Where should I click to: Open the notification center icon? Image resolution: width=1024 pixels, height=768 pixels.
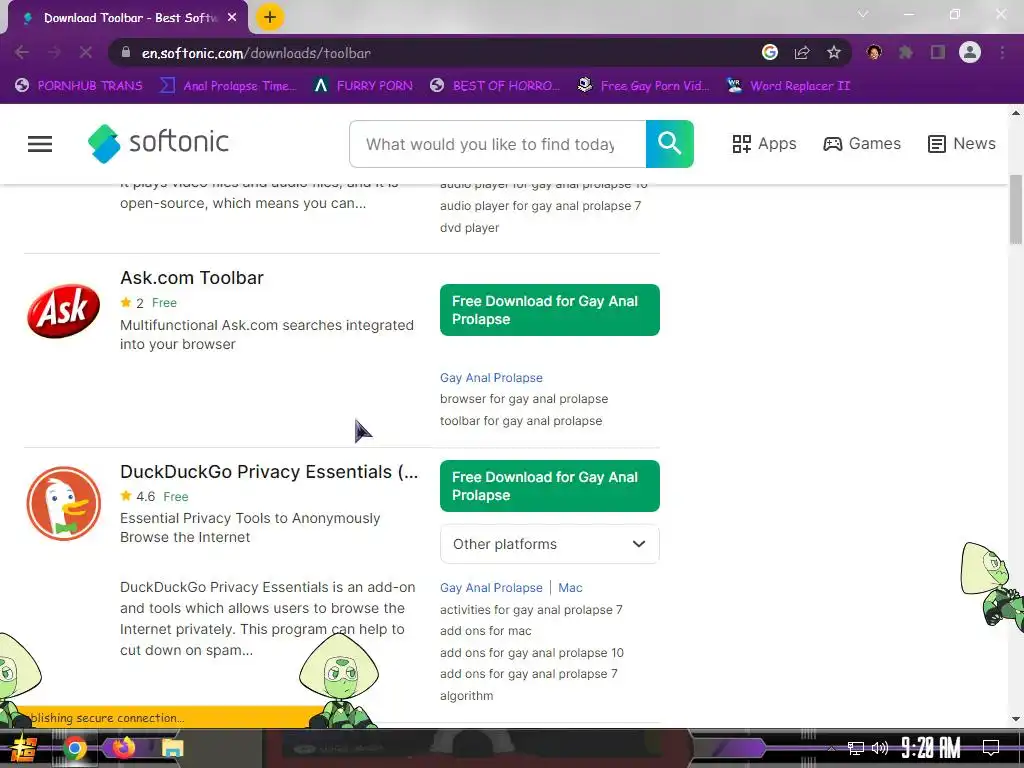[991, 748]
